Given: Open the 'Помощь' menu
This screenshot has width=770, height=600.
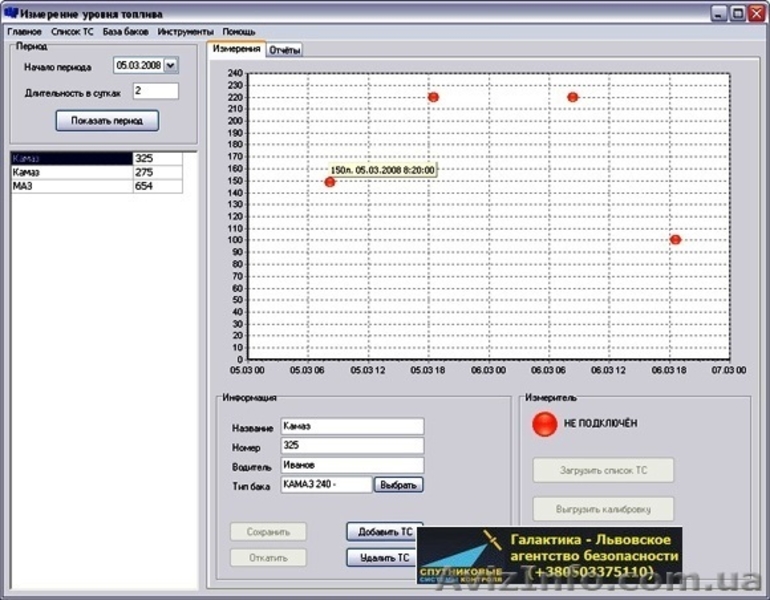Looking at the screenshot, I should coord(238,32).
